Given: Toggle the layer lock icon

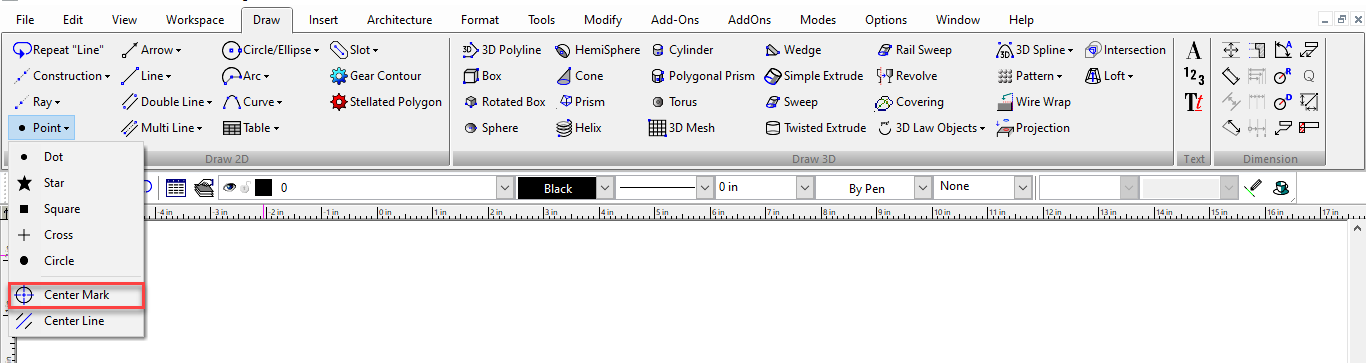Looking at the screenshot, I should coord(245,187).
